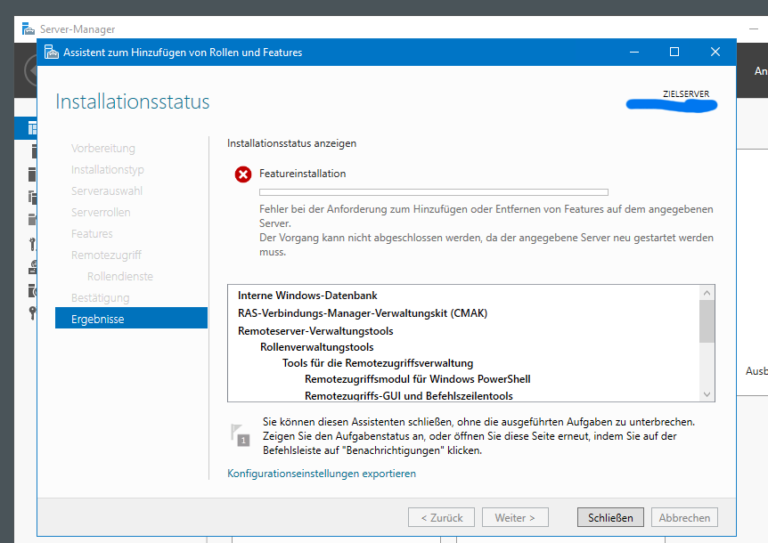
Task: Click the Zurück button
Action: coord(441,517)
